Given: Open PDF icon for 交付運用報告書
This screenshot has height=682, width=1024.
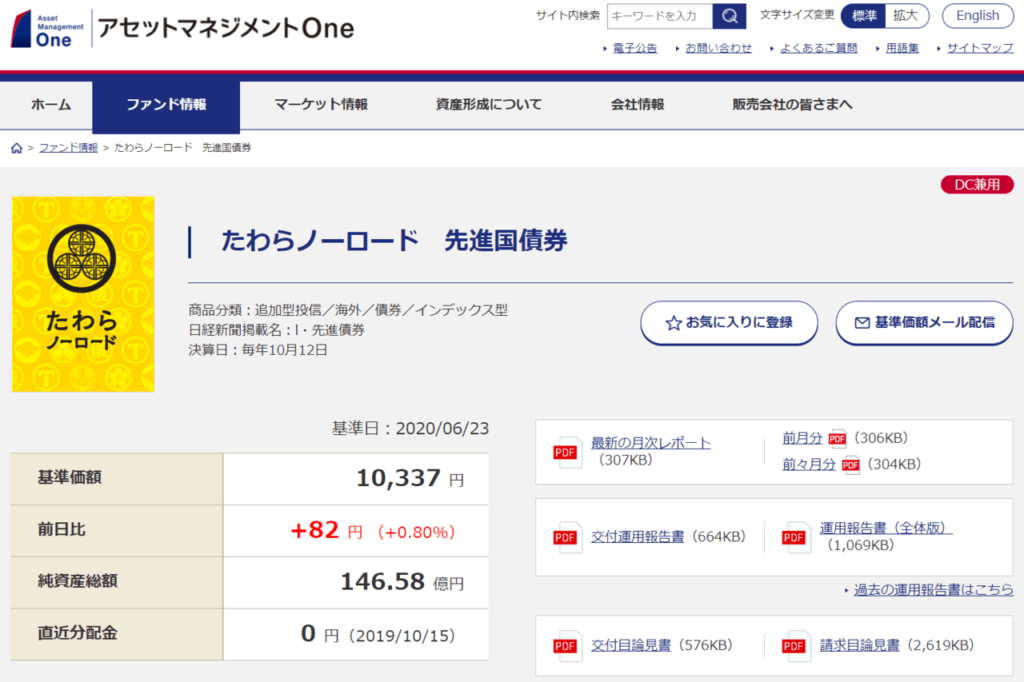Looking at the screenshot, I should (568, 537).
